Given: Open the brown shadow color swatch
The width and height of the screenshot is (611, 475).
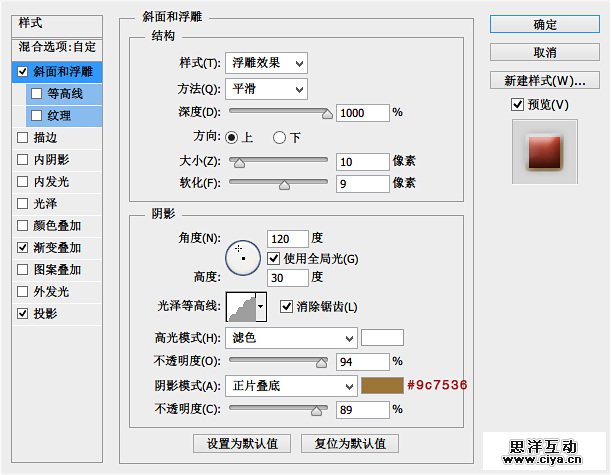Looking at the screenshot, I should pos(382,386).
